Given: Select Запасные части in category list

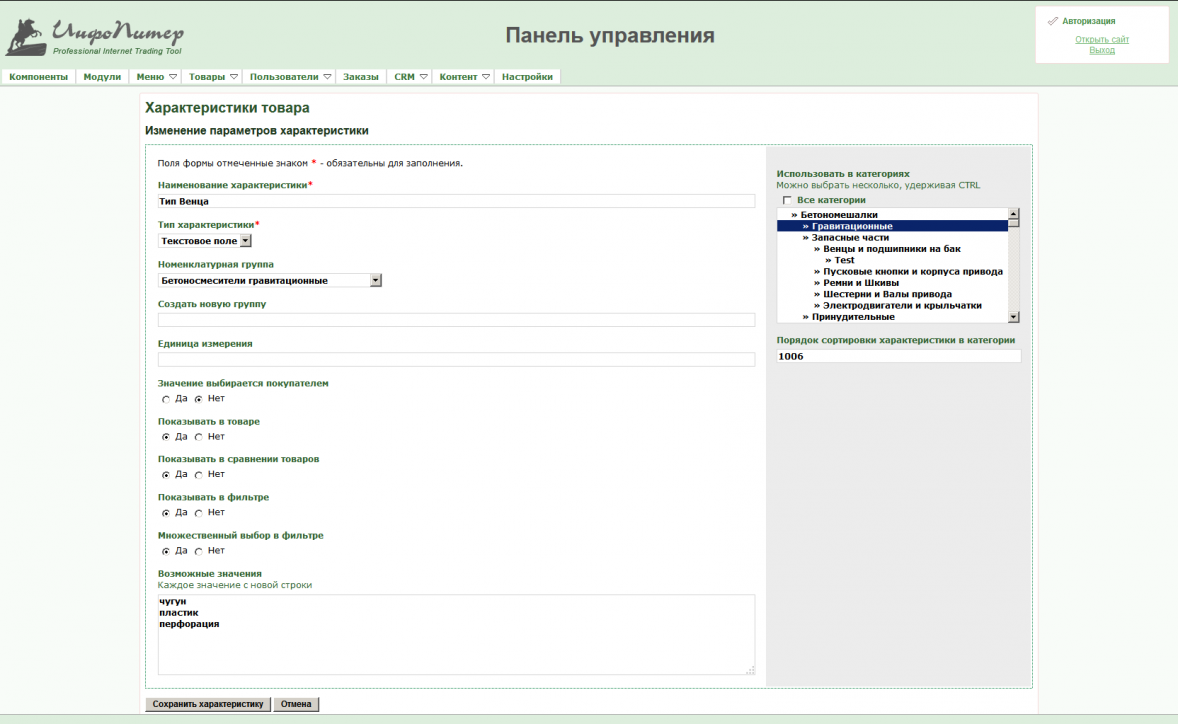Looking at the screenshot, I should pos(893,237).
